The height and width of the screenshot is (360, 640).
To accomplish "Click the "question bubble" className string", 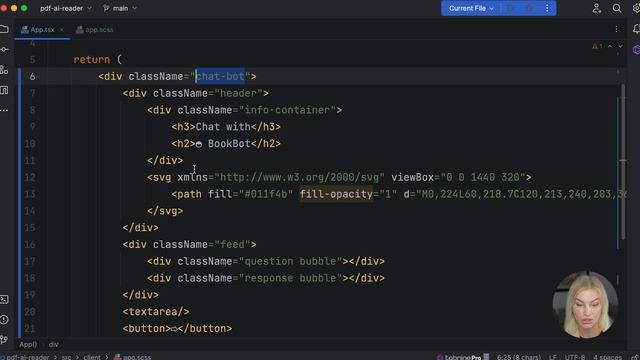I will tap(290, 261).
